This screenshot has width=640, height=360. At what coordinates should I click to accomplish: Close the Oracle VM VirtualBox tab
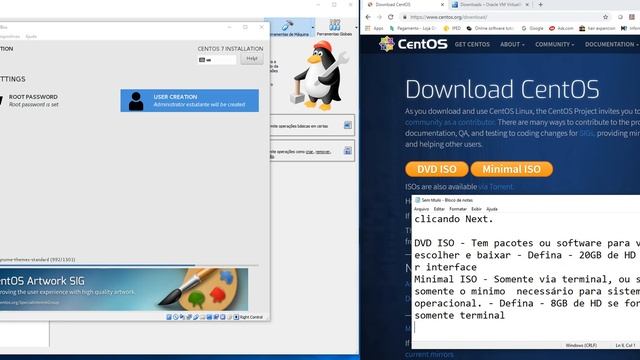coord(527,5)
